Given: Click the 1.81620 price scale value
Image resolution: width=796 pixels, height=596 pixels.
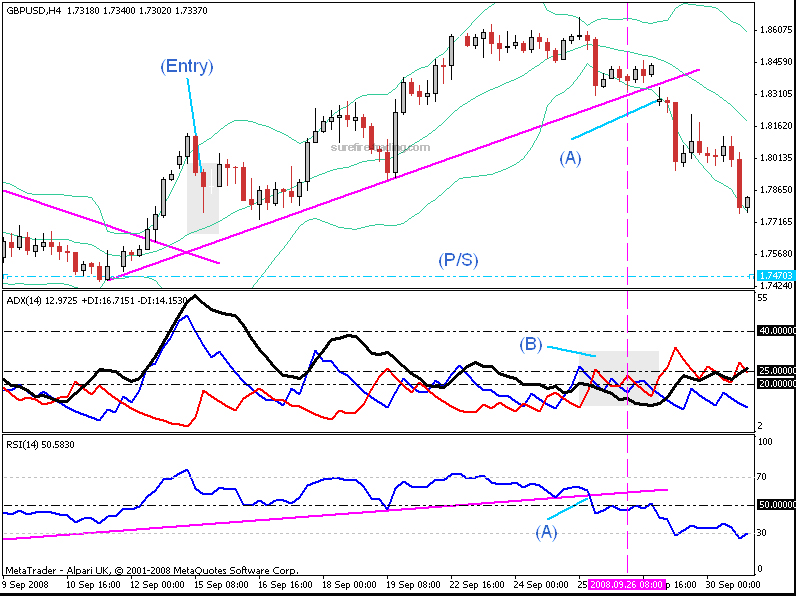Looking at the screenshot, I should click(776, 126).
